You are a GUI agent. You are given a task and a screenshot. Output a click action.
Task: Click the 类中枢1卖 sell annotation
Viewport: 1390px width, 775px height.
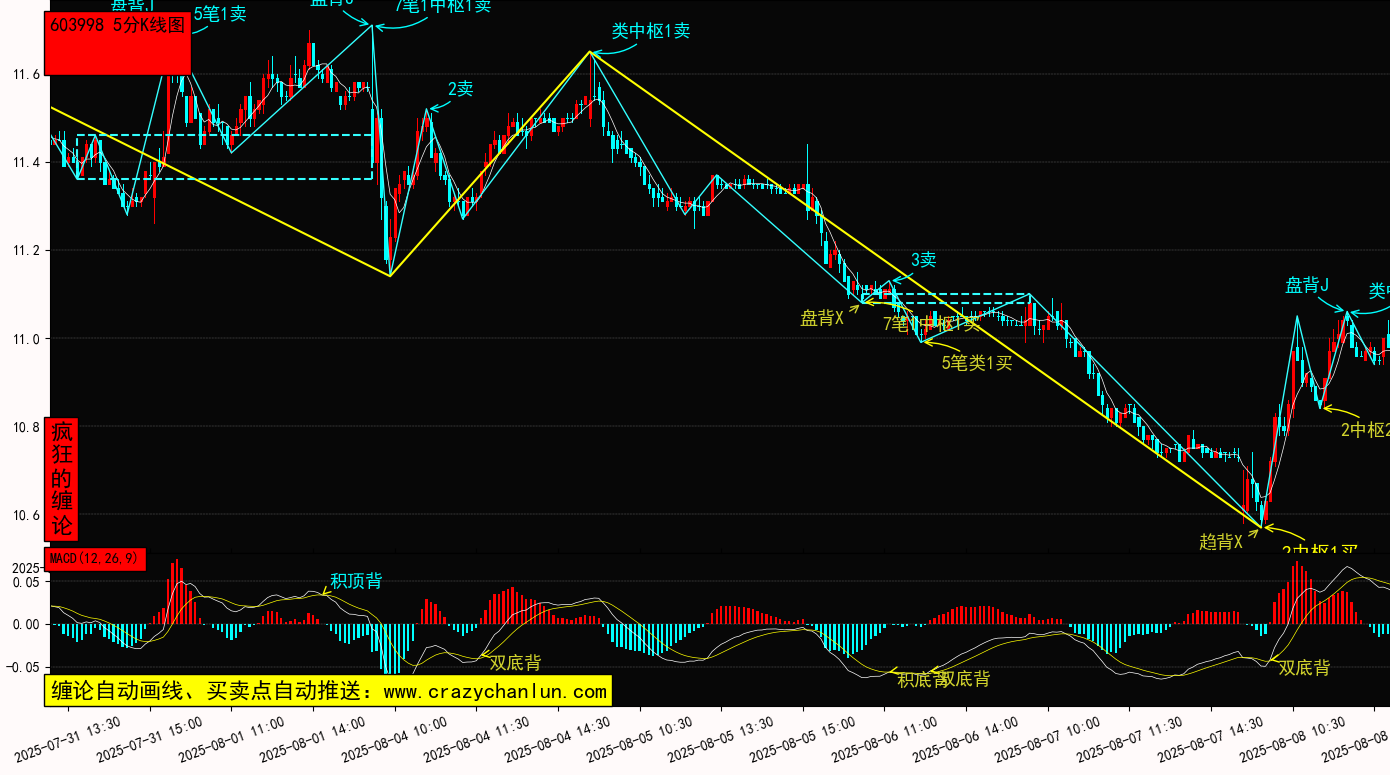tap(651, 31)
